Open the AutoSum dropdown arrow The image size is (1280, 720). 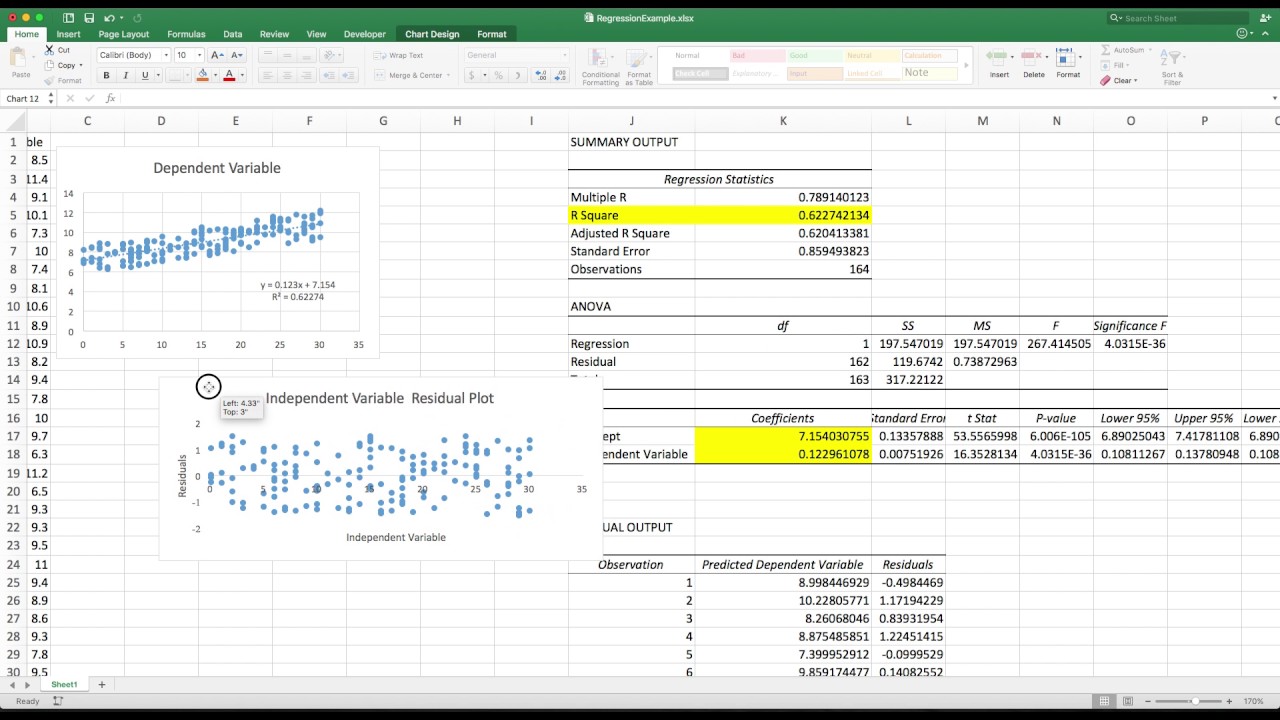(x=1150, y=50)
